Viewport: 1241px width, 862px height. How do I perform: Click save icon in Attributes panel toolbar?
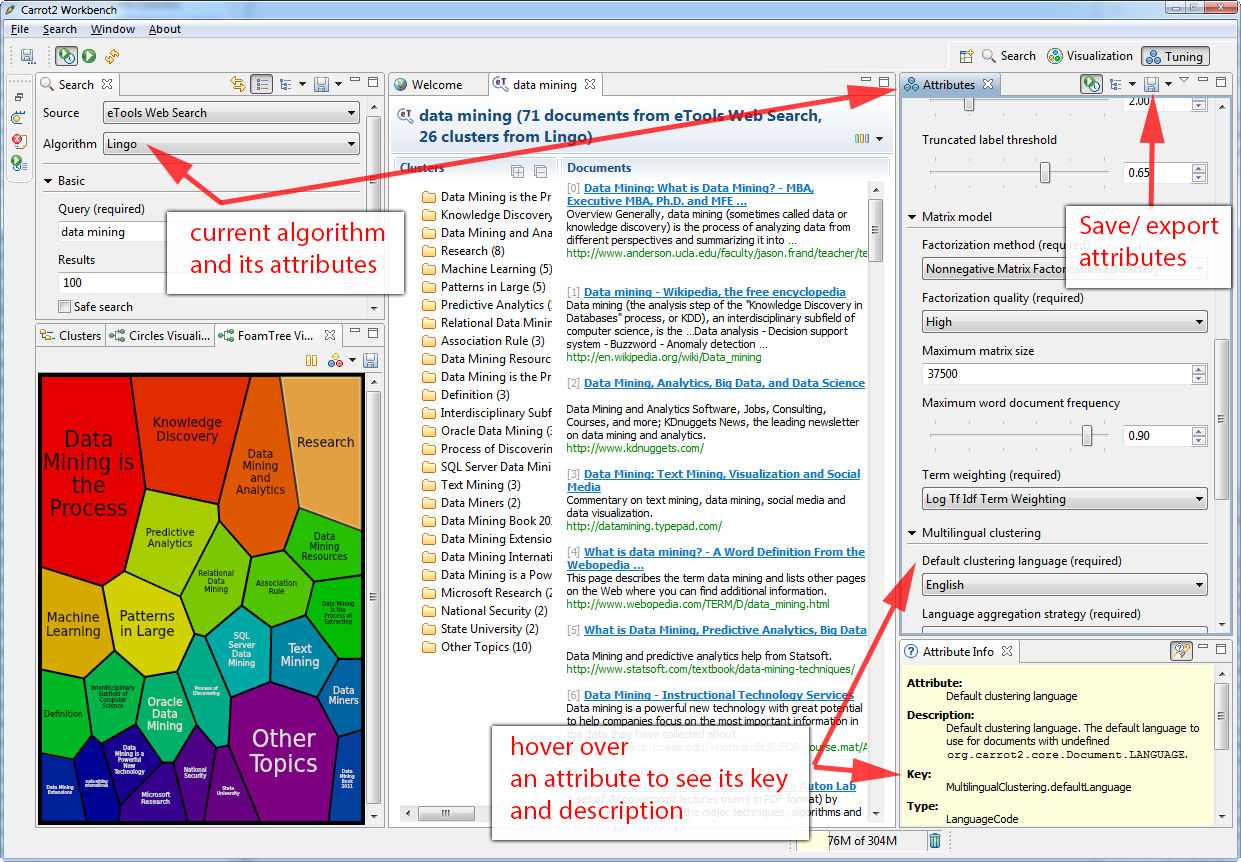pos(1151,85)
